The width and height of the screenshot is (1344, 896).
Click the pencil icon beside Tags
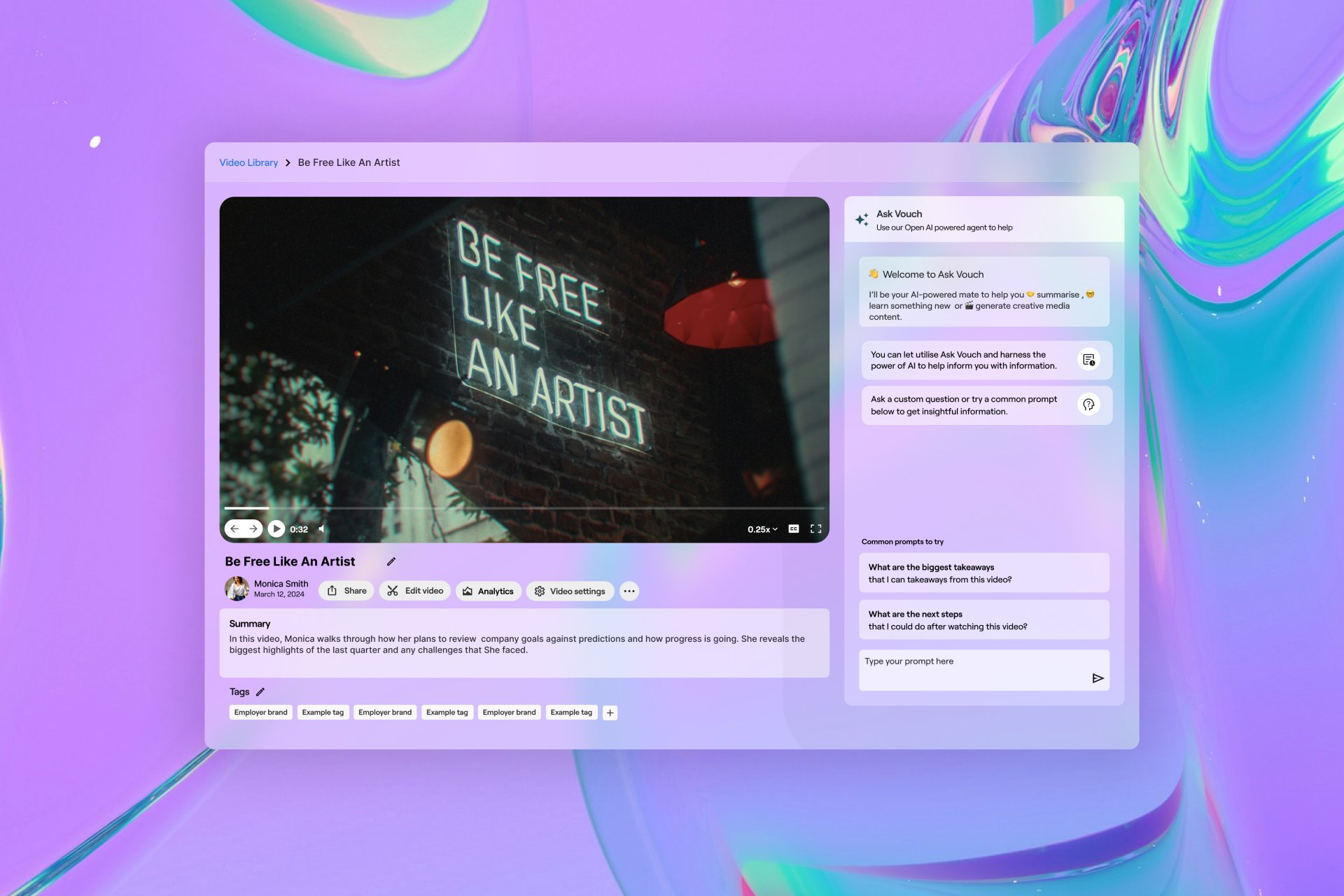pyautogui.click(x=260, y=692)
